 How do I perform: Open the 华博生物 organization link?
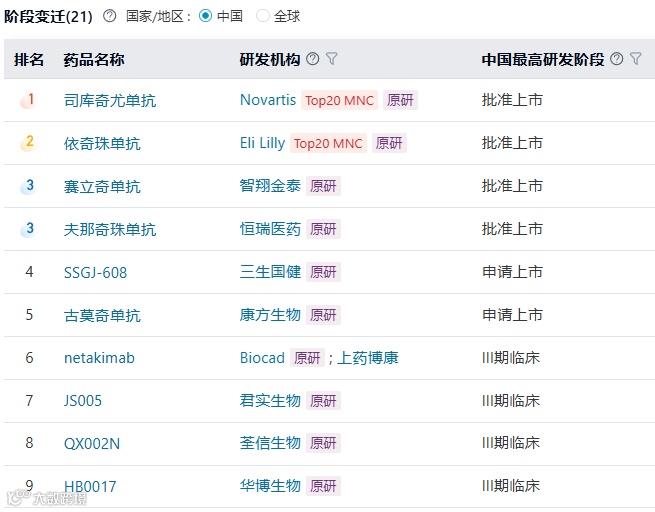click(270, 486)
